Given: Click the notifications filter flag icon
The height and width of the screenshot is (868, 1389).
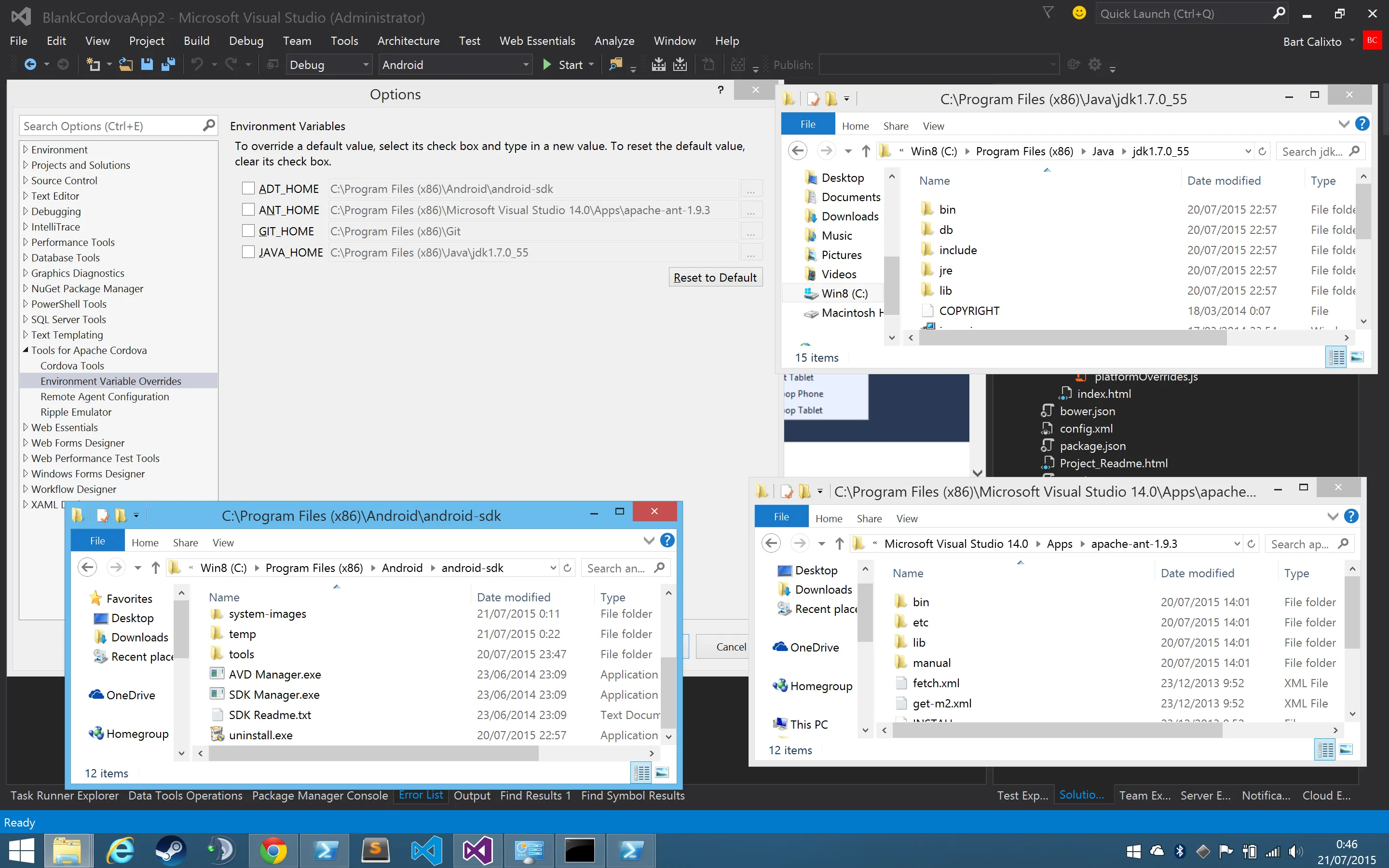Looking at the screenshot, I should 1048,13.
